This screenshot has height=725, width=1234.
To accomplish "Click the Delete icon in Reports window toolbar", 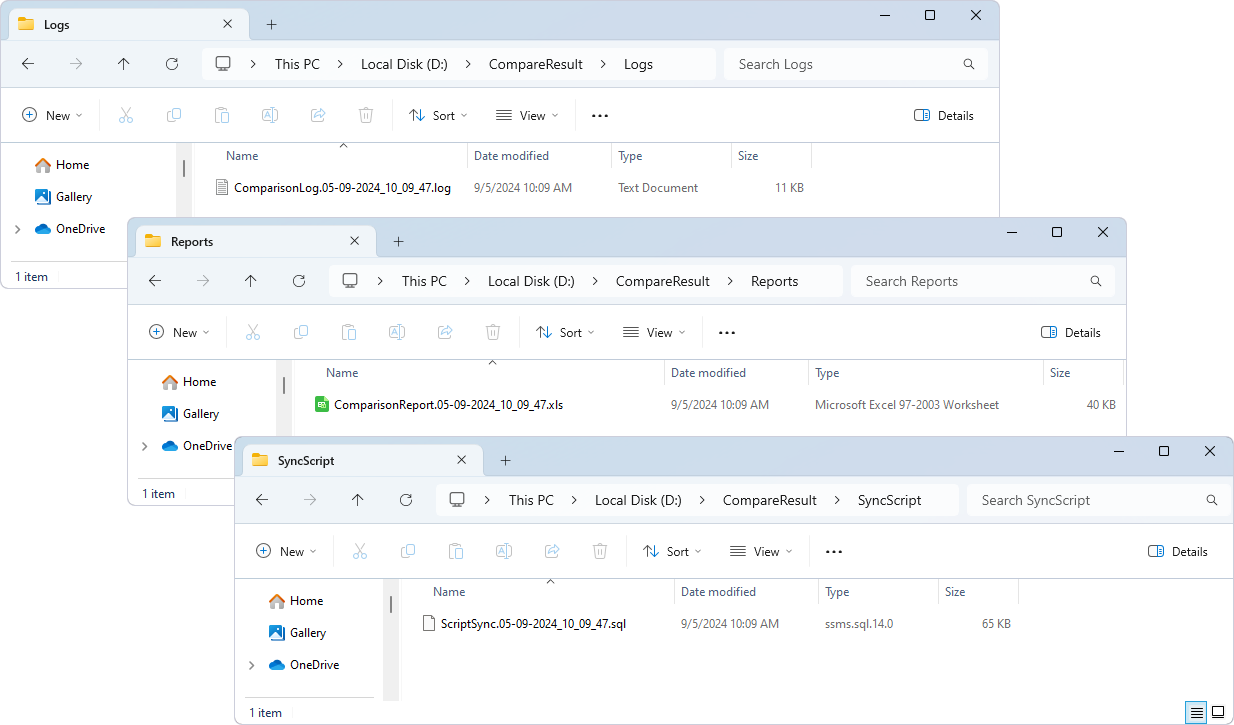I will [x=493, y=332].
